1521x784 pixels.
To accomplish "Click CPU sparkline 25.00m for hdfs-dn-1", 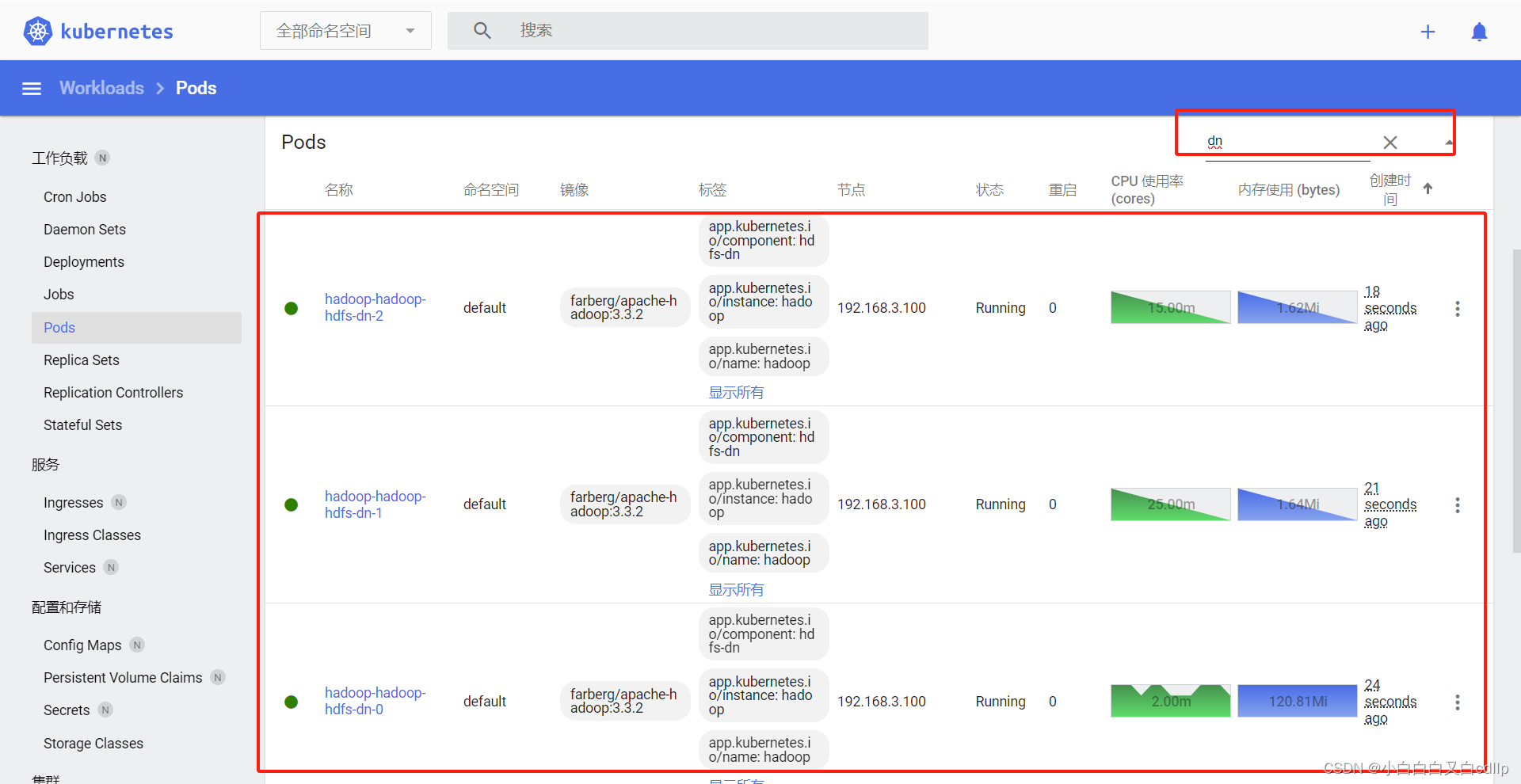I will pyautogui.click(x=1171, y=504).
